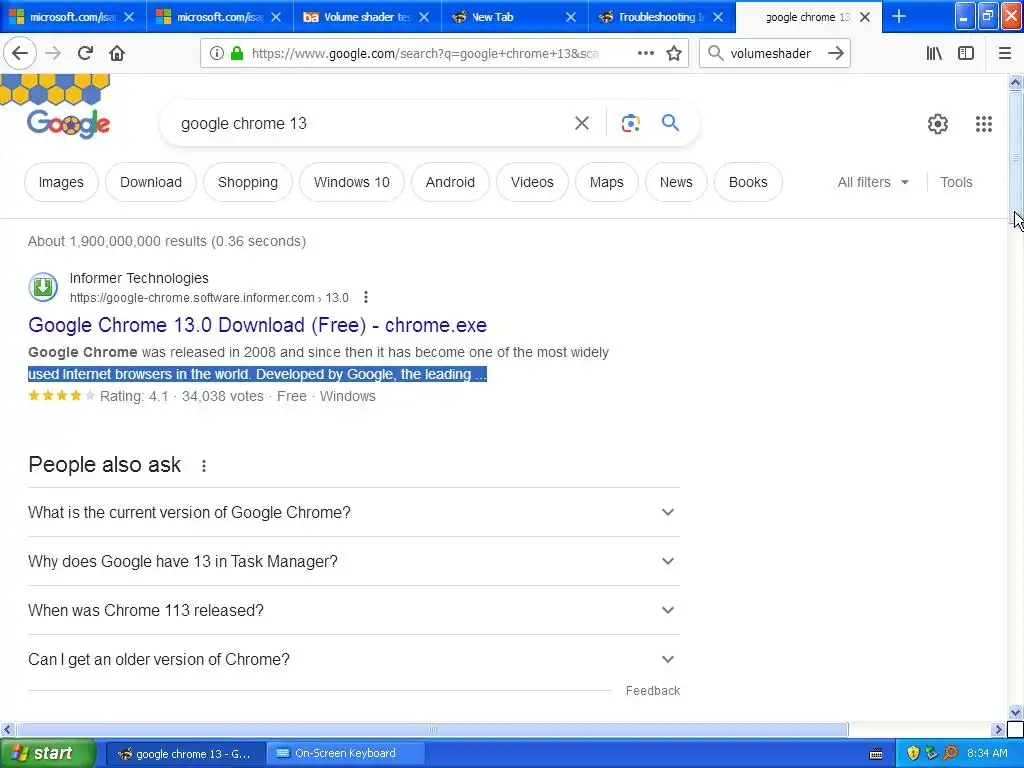Submit volumeshader search with the arrow button

[x=836, y=54]
